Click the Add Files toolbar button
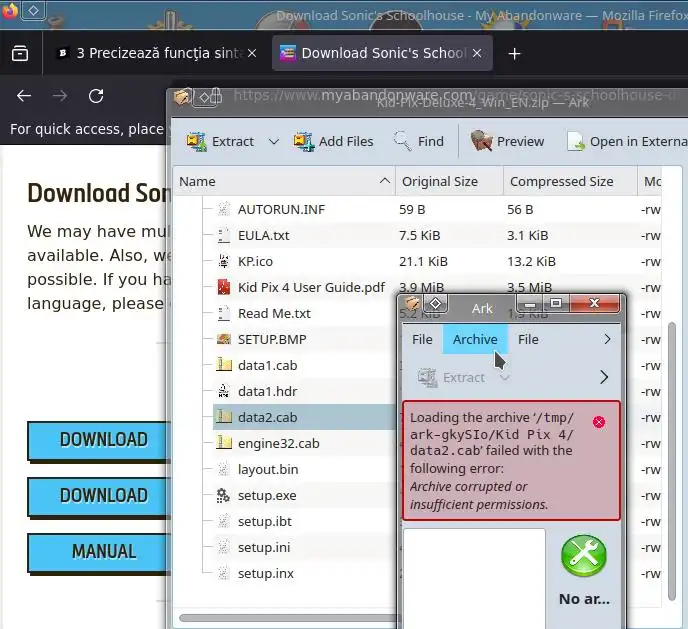Image resolution: width=688 pixels, height=629 pixels. click(333, 141)
